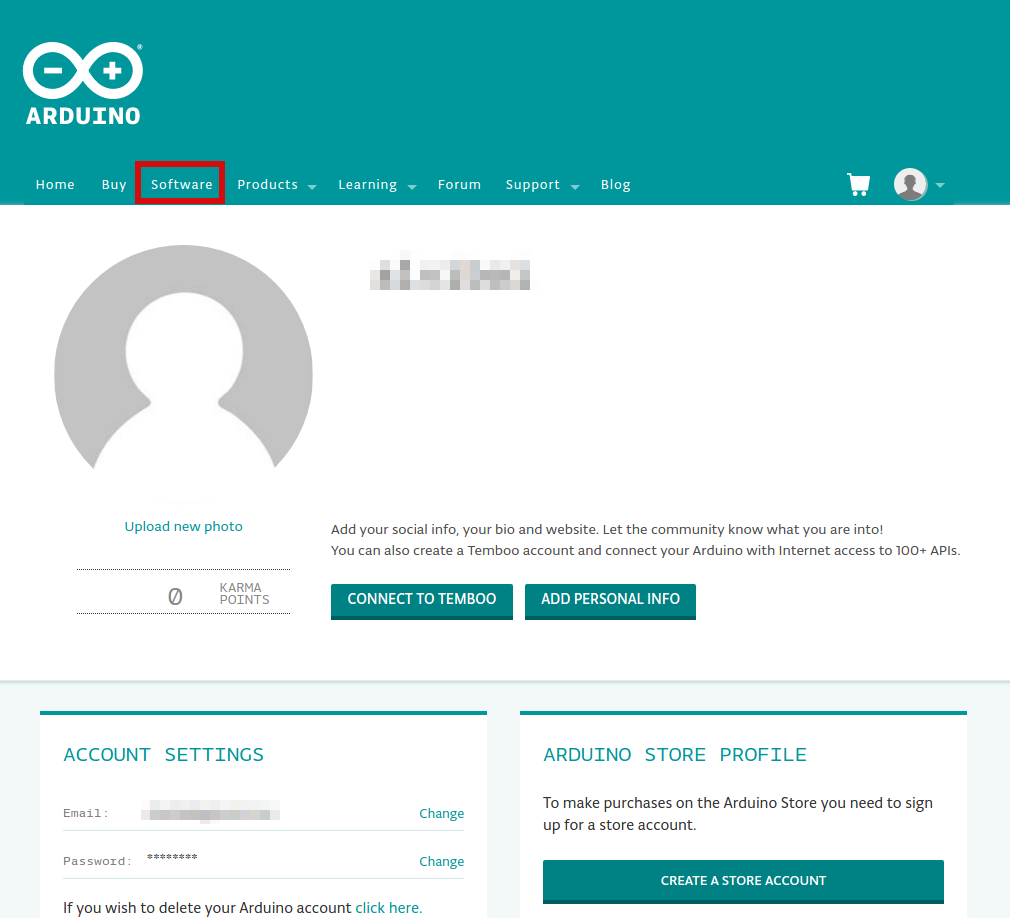Click the Upload new photo link
Viewport: 1010px width, 918px height.
click(x=184, y=527)
